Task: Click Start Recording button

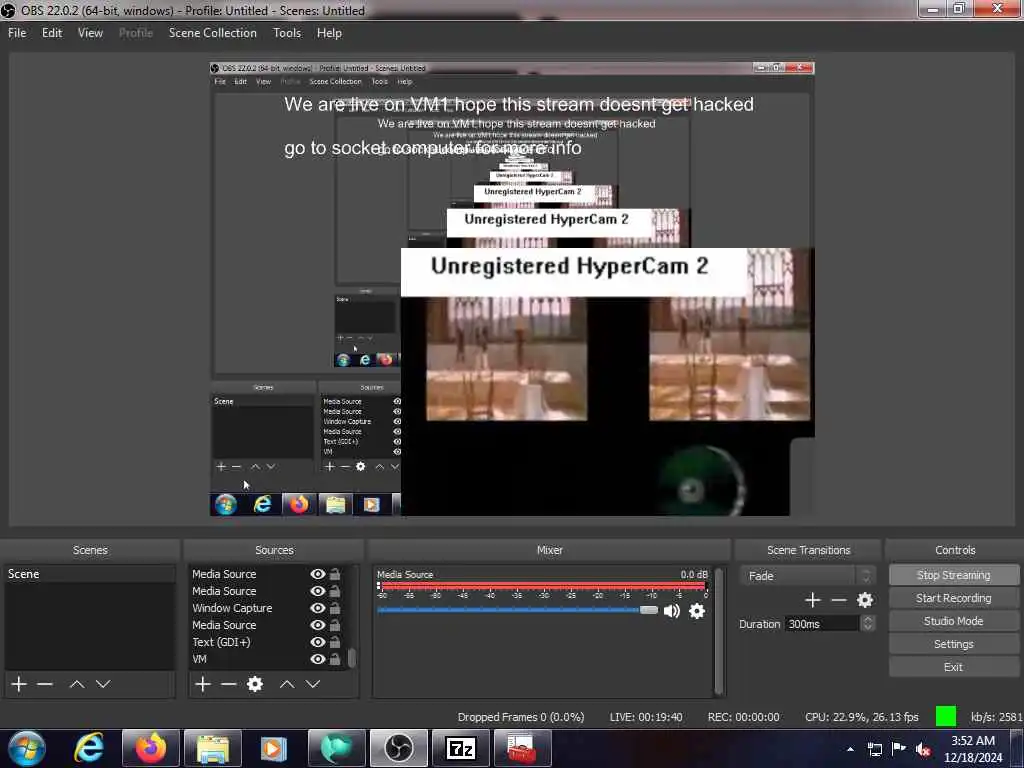Action: click(x=953, y=598)
